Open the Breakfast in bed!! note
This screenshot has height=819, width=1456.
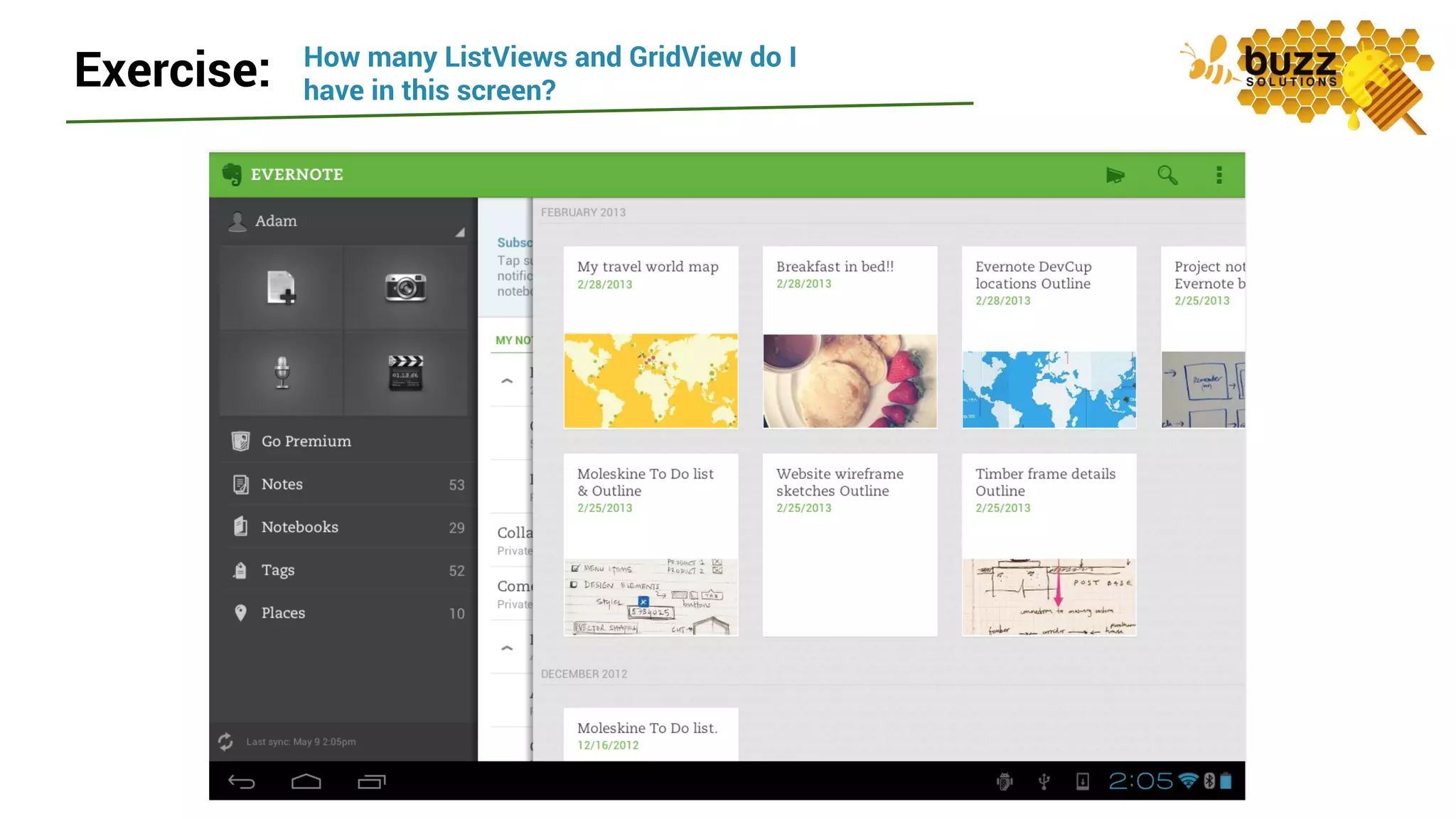coord(850,337)
